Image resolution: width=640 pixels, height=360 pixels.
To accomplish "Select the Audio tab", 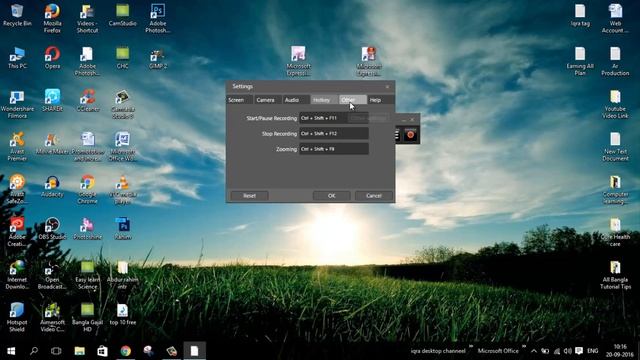I will point(296,100).
